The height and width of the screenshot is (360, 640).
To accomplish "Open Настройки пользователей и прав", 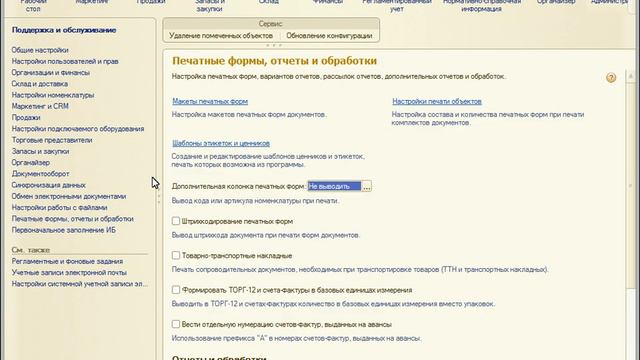I will [x=65, y=61].
